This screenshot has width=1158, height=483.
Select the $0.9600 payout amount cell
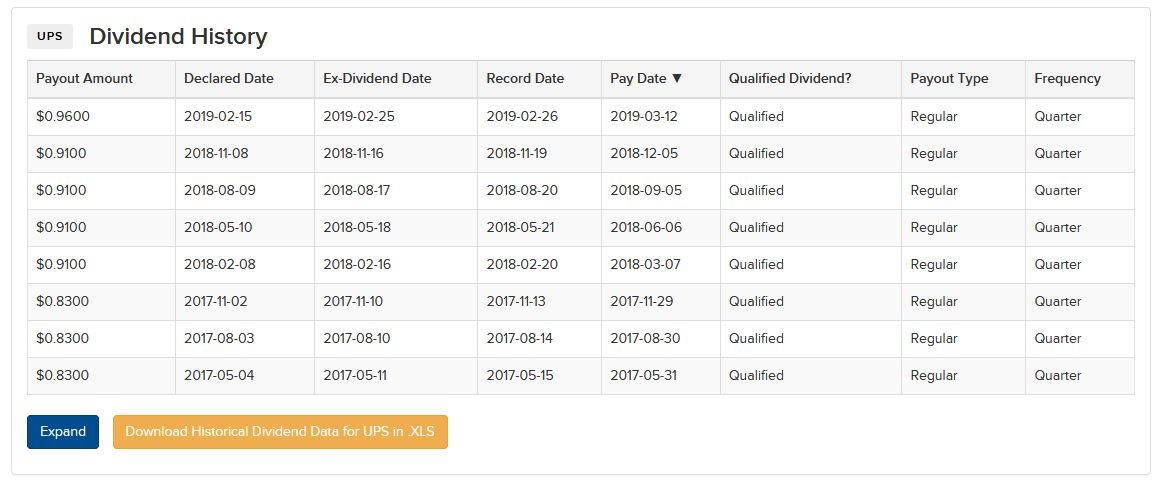coord(63,117)
